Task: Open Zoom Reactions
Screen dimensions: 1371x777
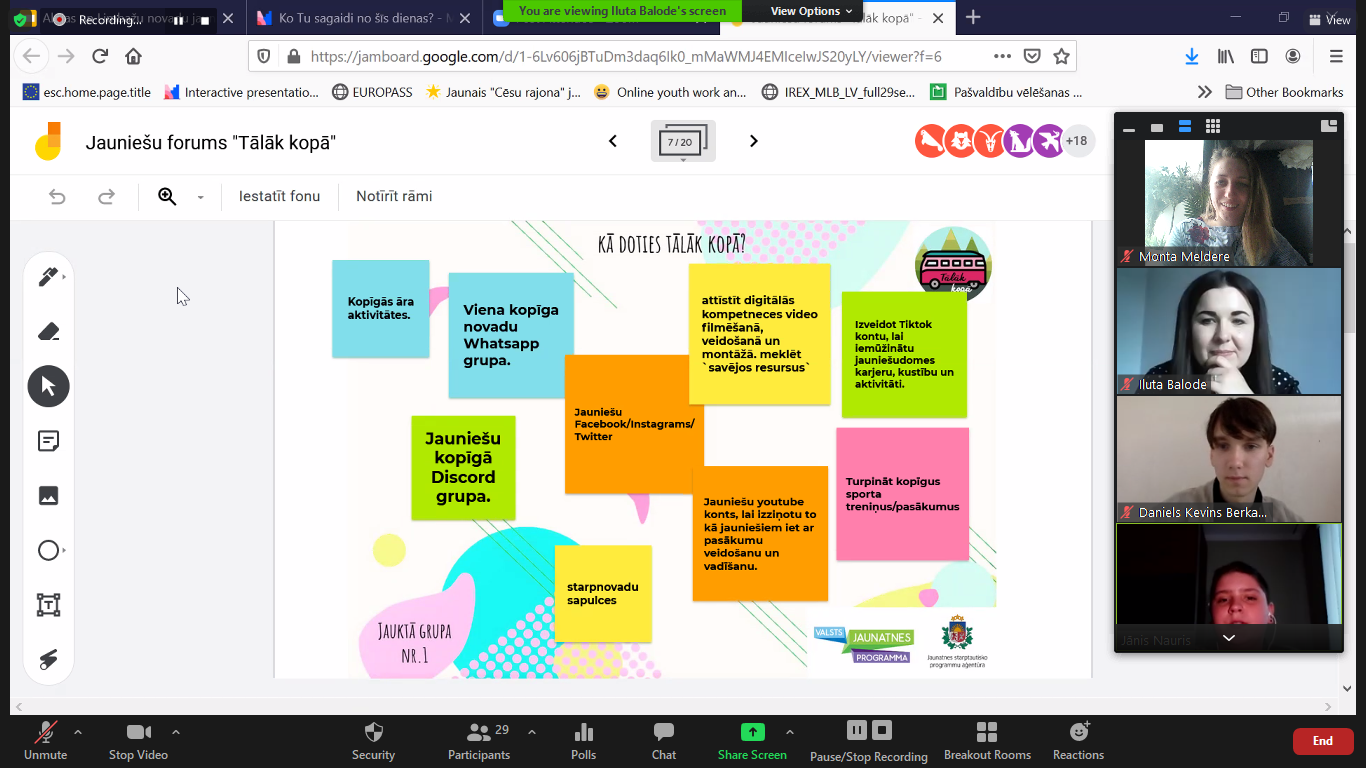Action: point(1078,741)
